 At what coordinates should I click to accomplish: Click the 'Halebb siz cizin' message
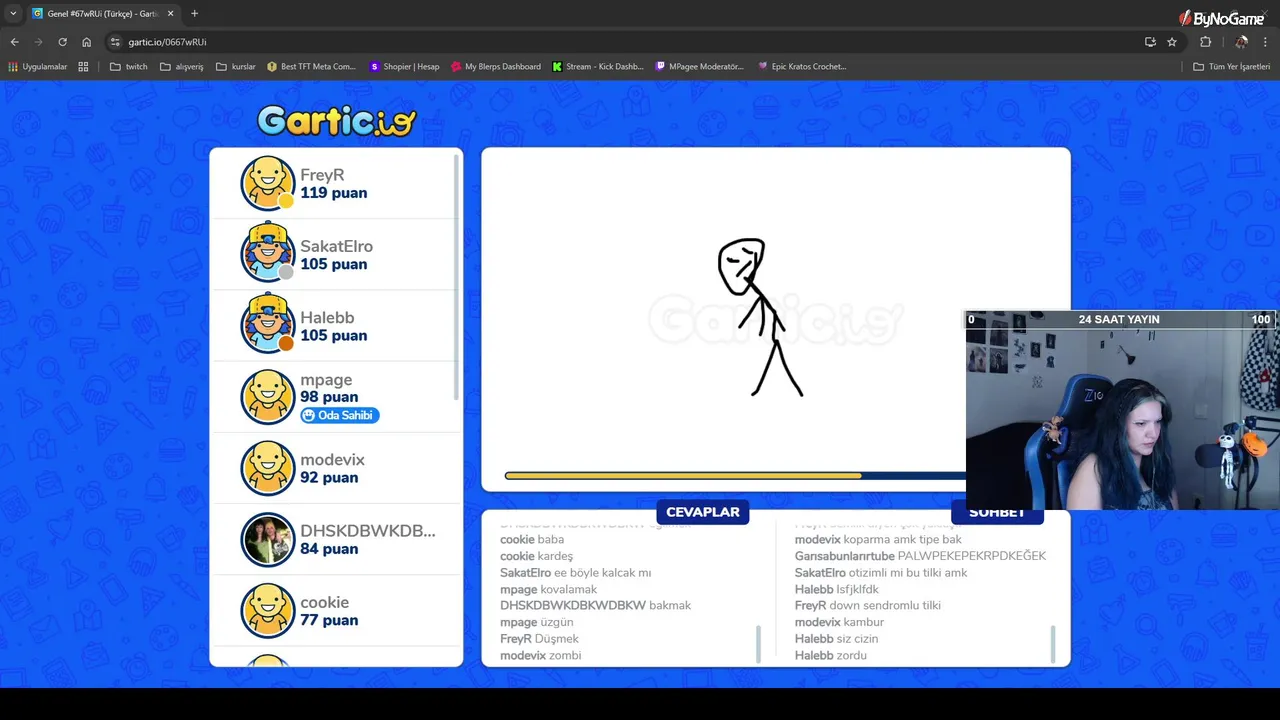(x=837, y=639)
